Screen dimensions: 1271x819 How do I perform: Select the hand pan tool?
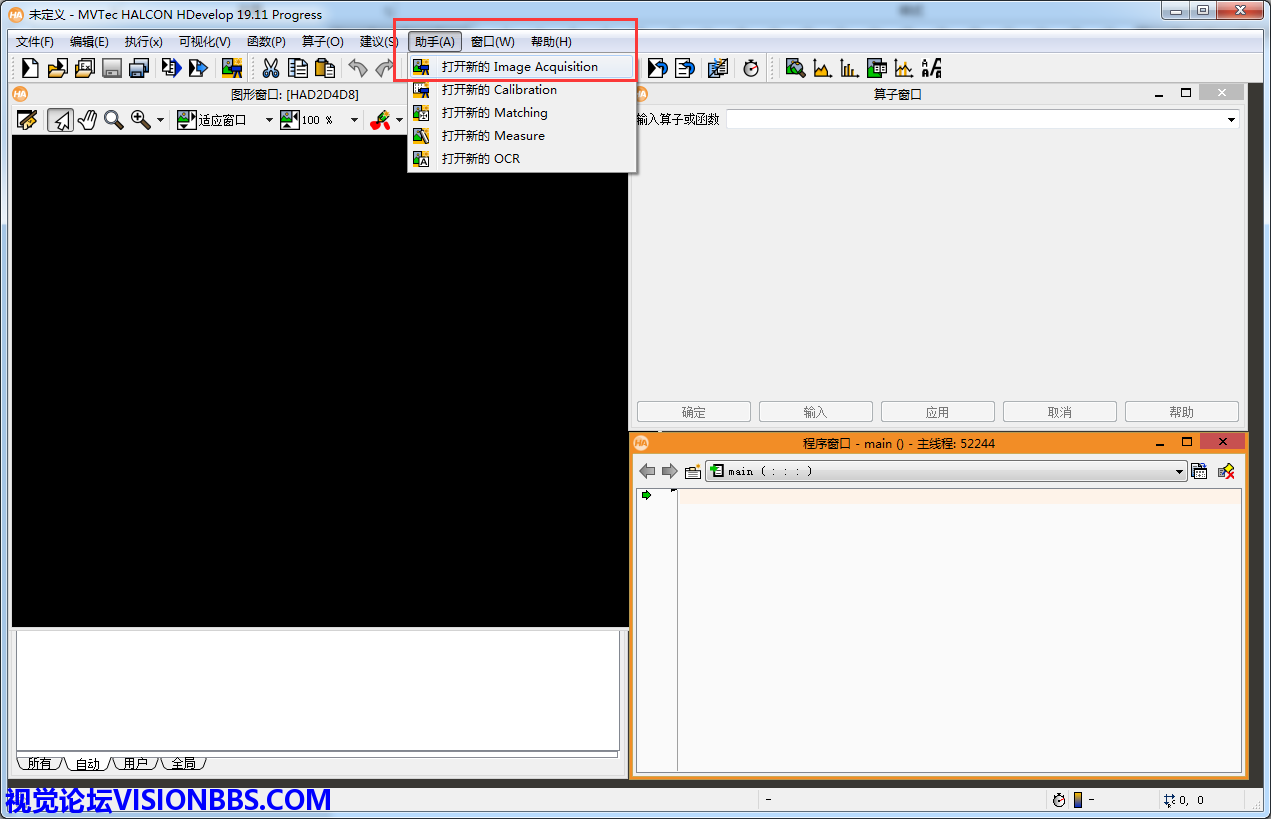pos(87,120)
